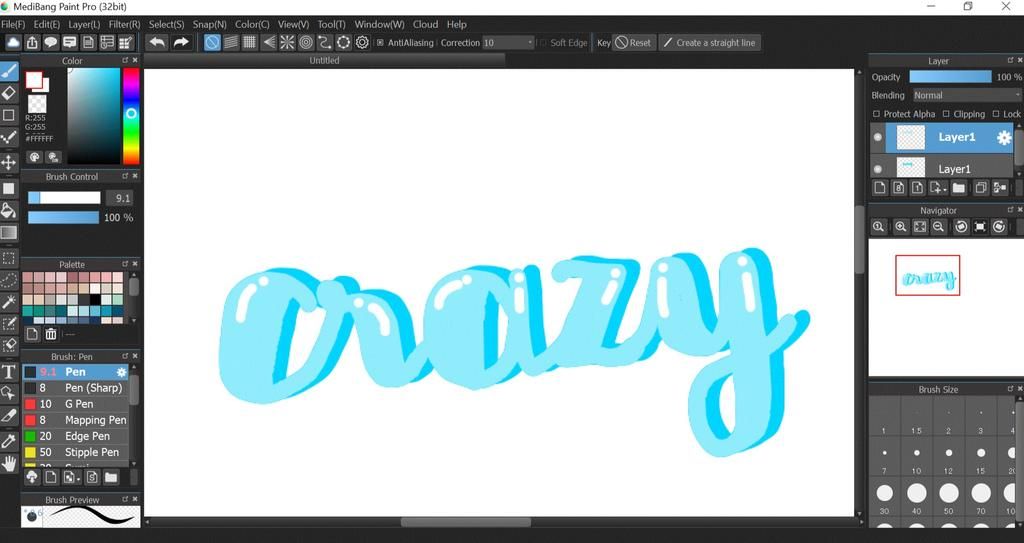1024x543 pixels.
Task: Select the Move tool
Action: (x=8, y=161)
